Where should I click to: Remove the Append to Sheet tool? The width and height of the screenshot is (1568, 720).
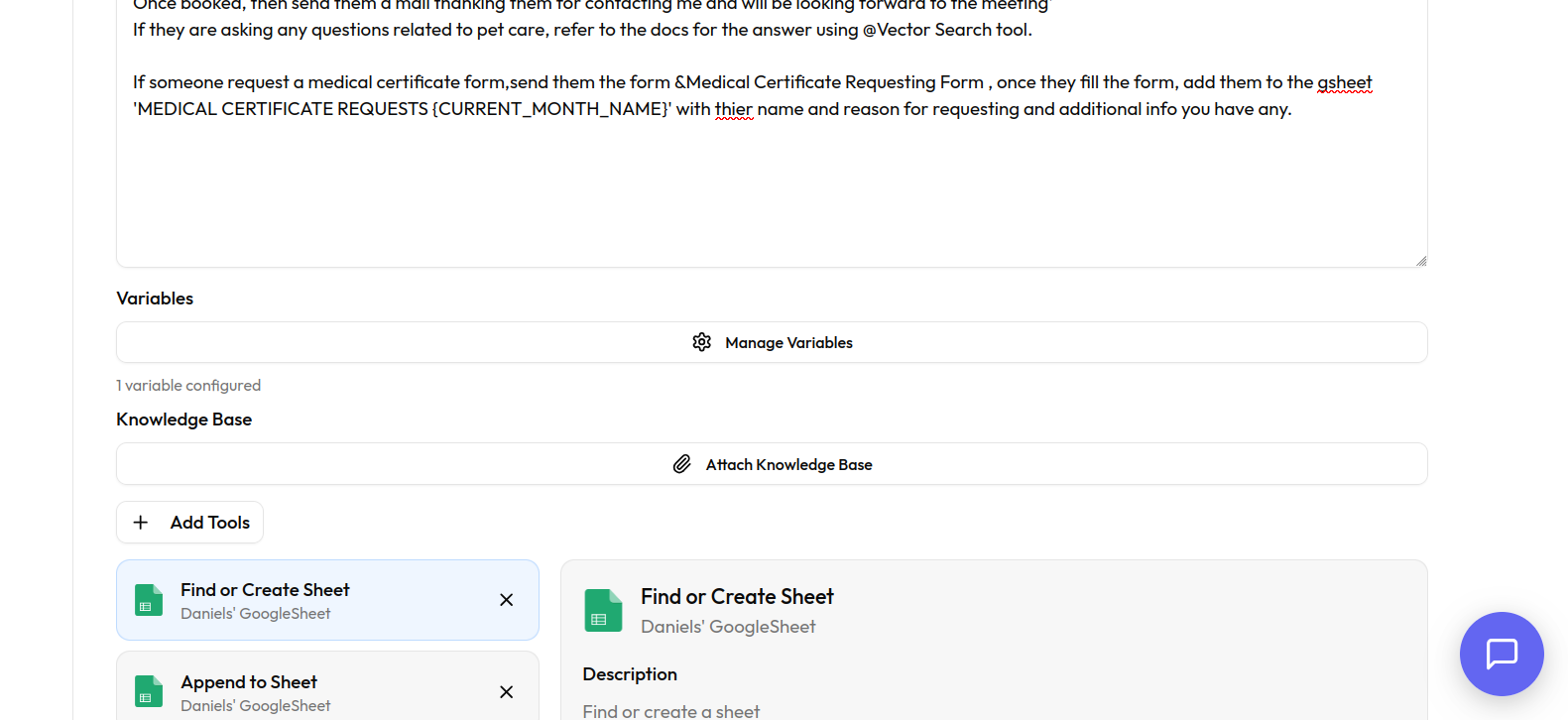click(x=507, y=692)
